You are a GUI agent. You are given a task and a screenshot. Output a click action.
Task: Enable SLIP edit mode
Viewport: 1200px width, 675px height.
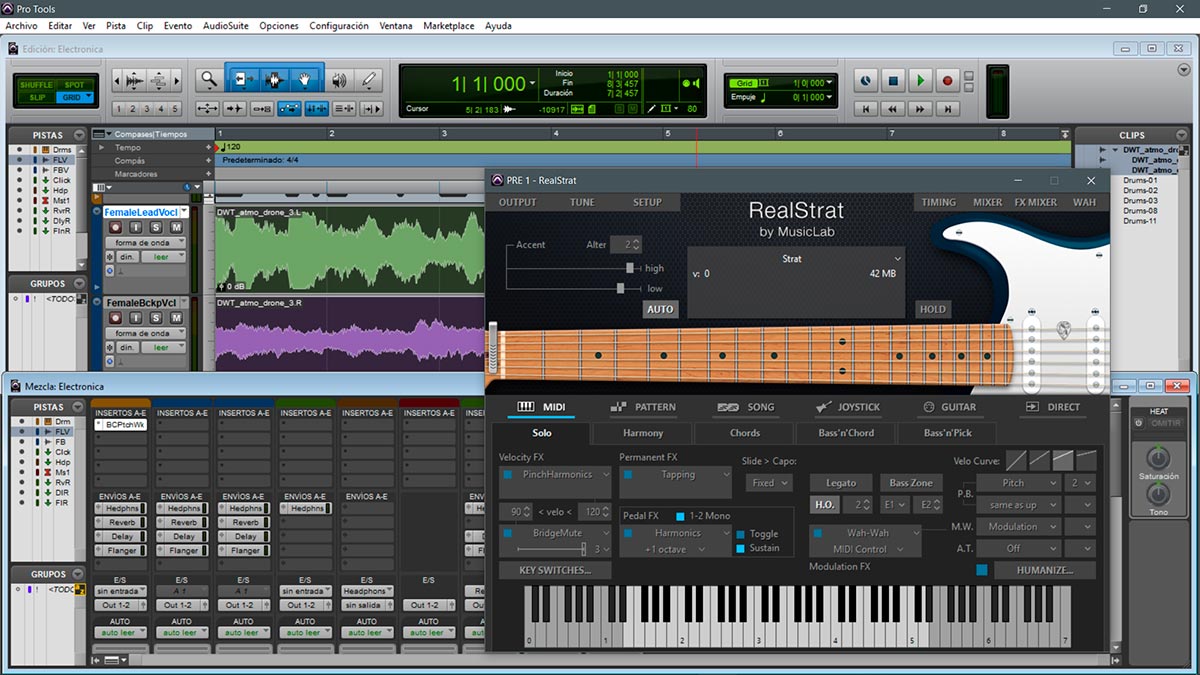coord(37,97)
